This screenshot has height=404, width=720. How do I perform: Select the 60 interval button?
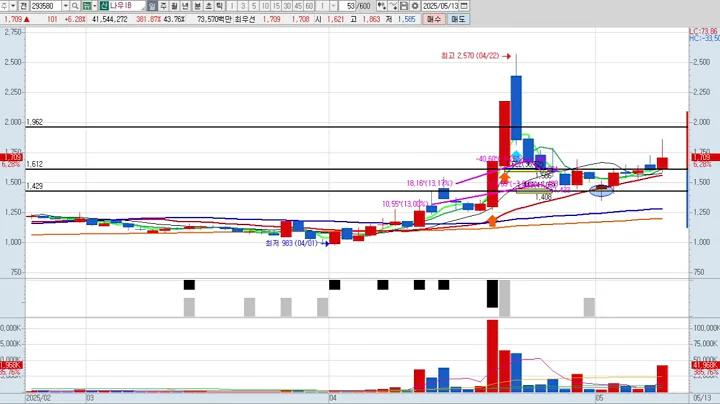click(309, 6)
